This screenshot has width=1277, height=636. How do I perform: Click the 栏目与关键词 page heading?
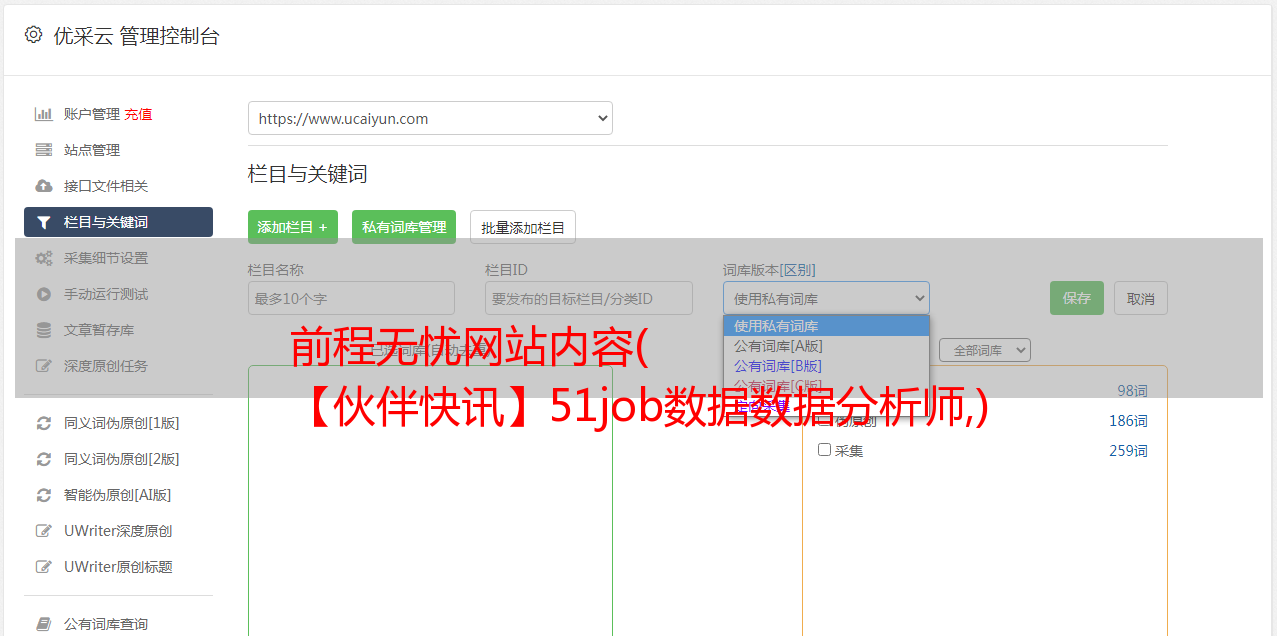point(308,174)
